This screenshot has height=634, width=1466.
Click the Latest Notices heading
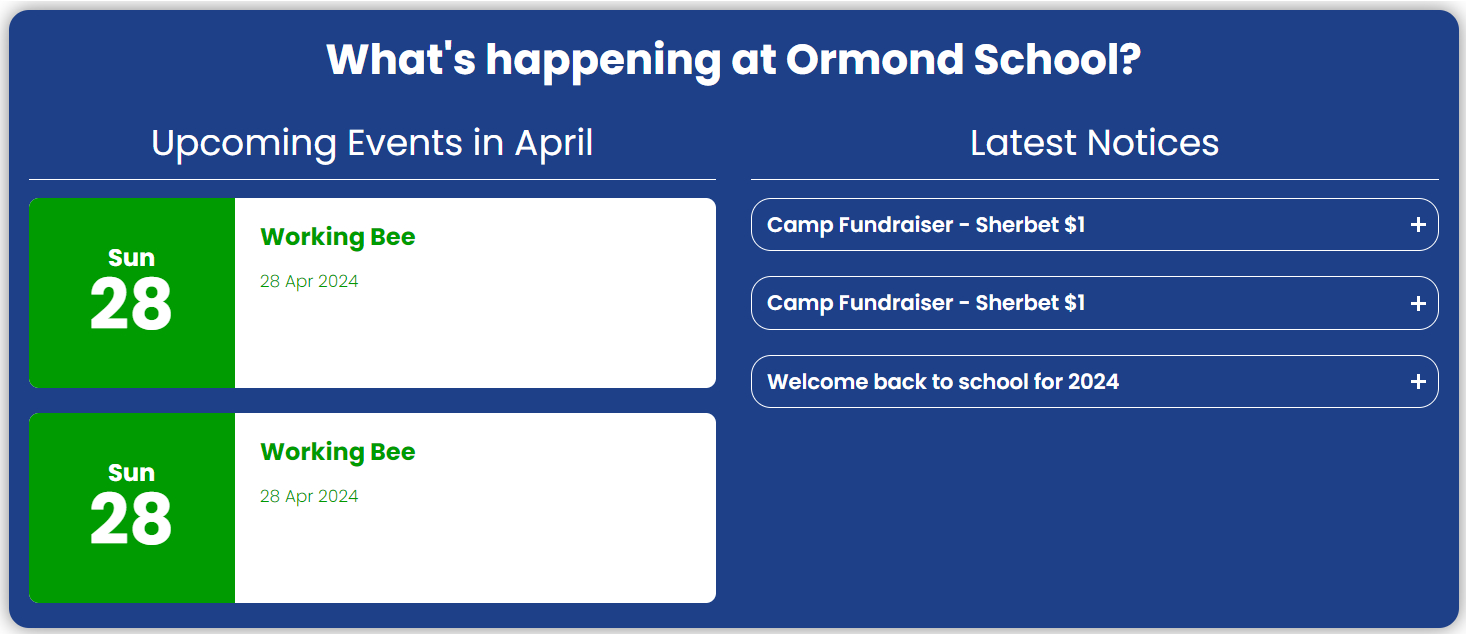[x=1094, y=143]
